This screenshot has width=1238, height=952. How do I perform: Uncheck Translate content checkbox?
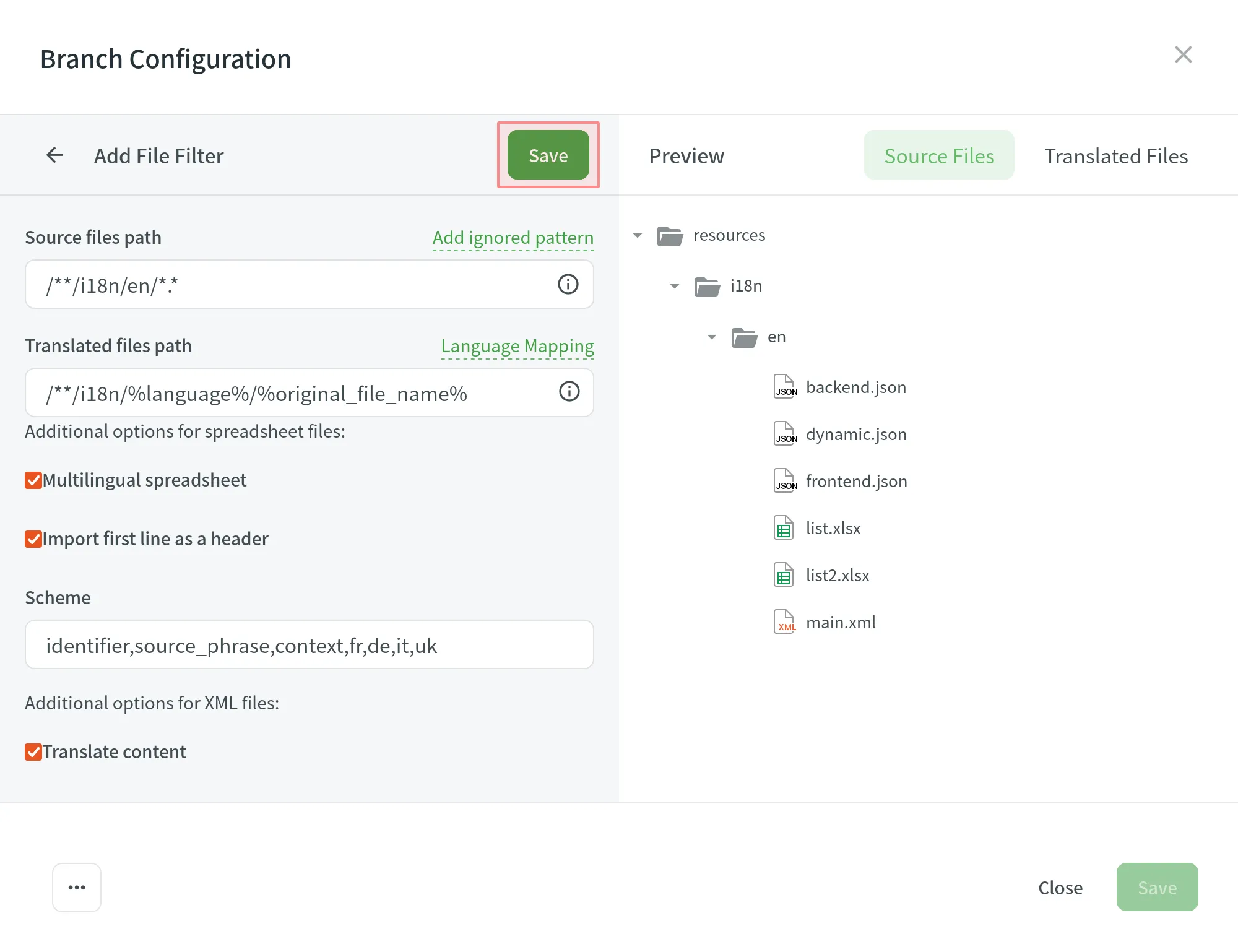[33, 752]
